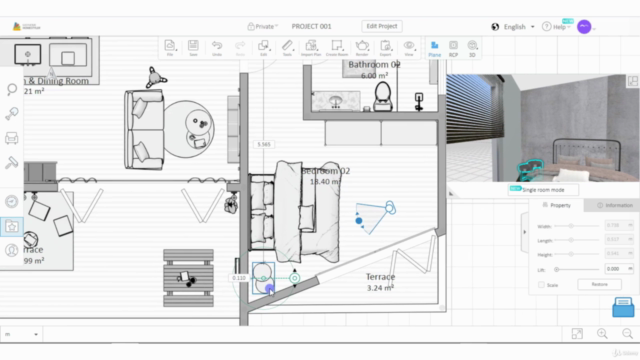Image resolution: width=640 pixels, height=360 pixels.
Task: Toggle Single room mode button
Action: click(x=543, y=190)
